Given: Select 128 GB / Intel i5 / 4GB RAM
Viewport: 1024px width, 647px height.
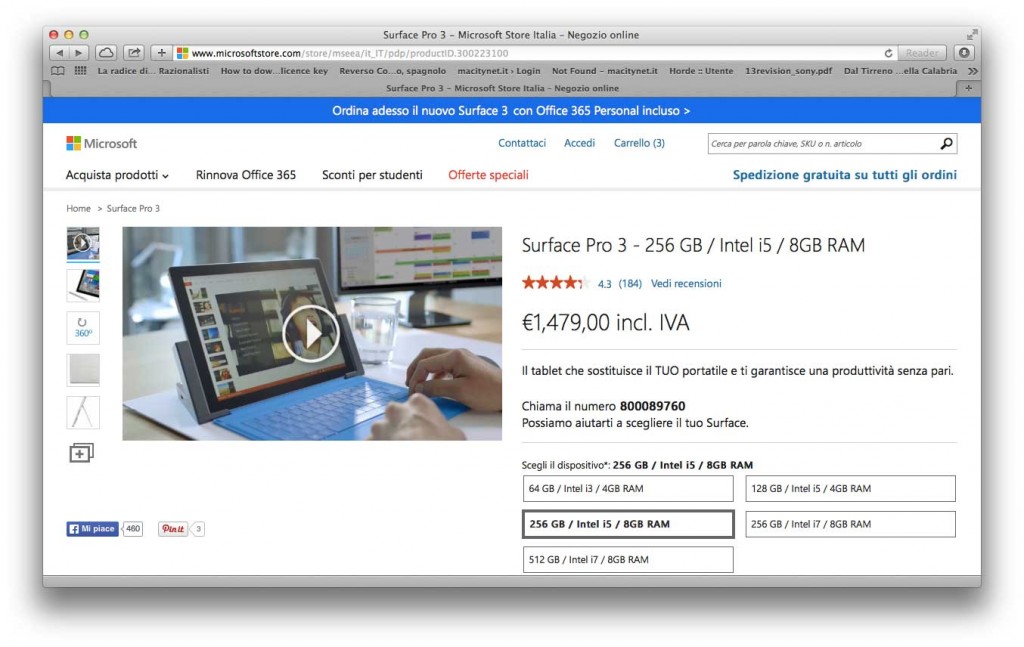Looking at the screenshot, I should click(850, 488).
